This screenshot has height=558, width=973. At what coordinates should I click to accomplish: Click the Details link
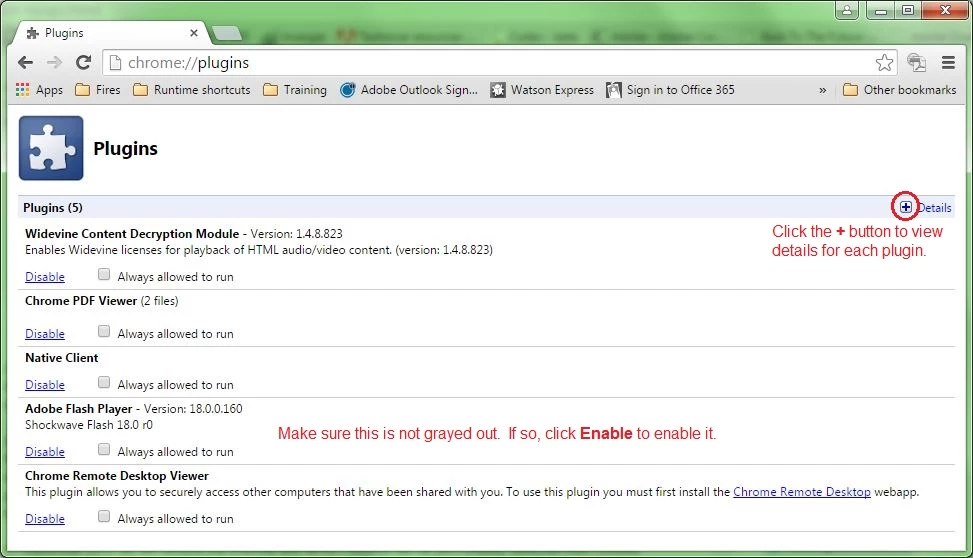pyautogui.click(x=935, y=207)
